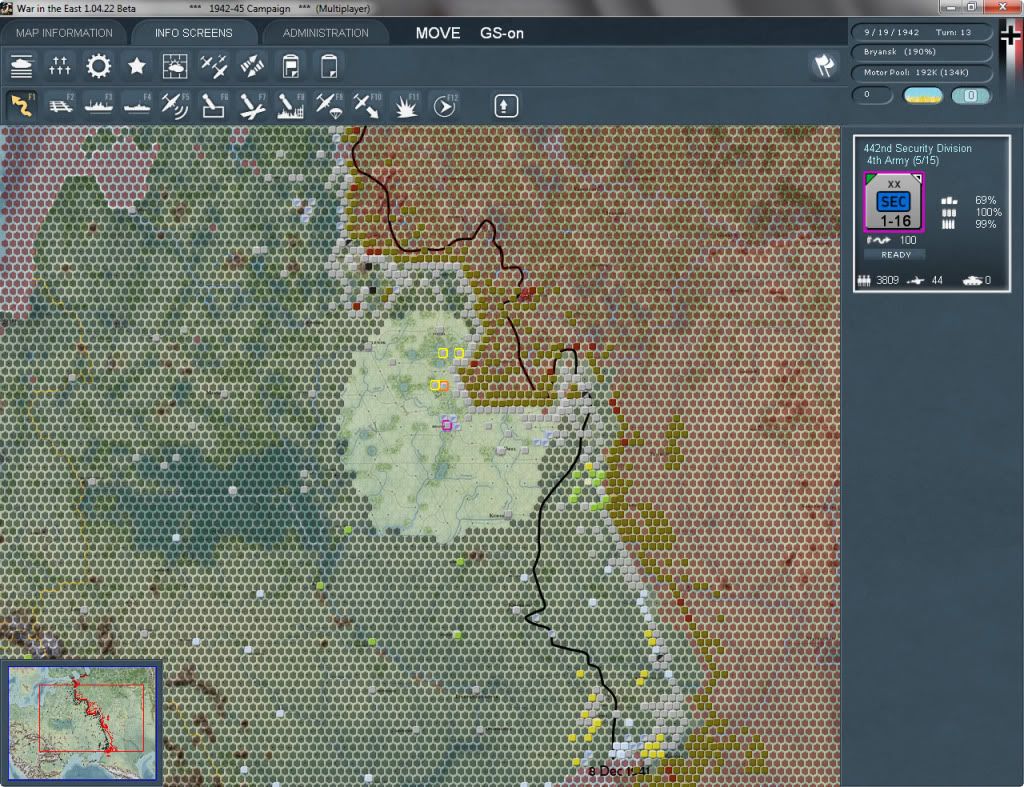Click the crossed white flags icon
This screenshot has width=1024, height=787.
coord(824,65)
